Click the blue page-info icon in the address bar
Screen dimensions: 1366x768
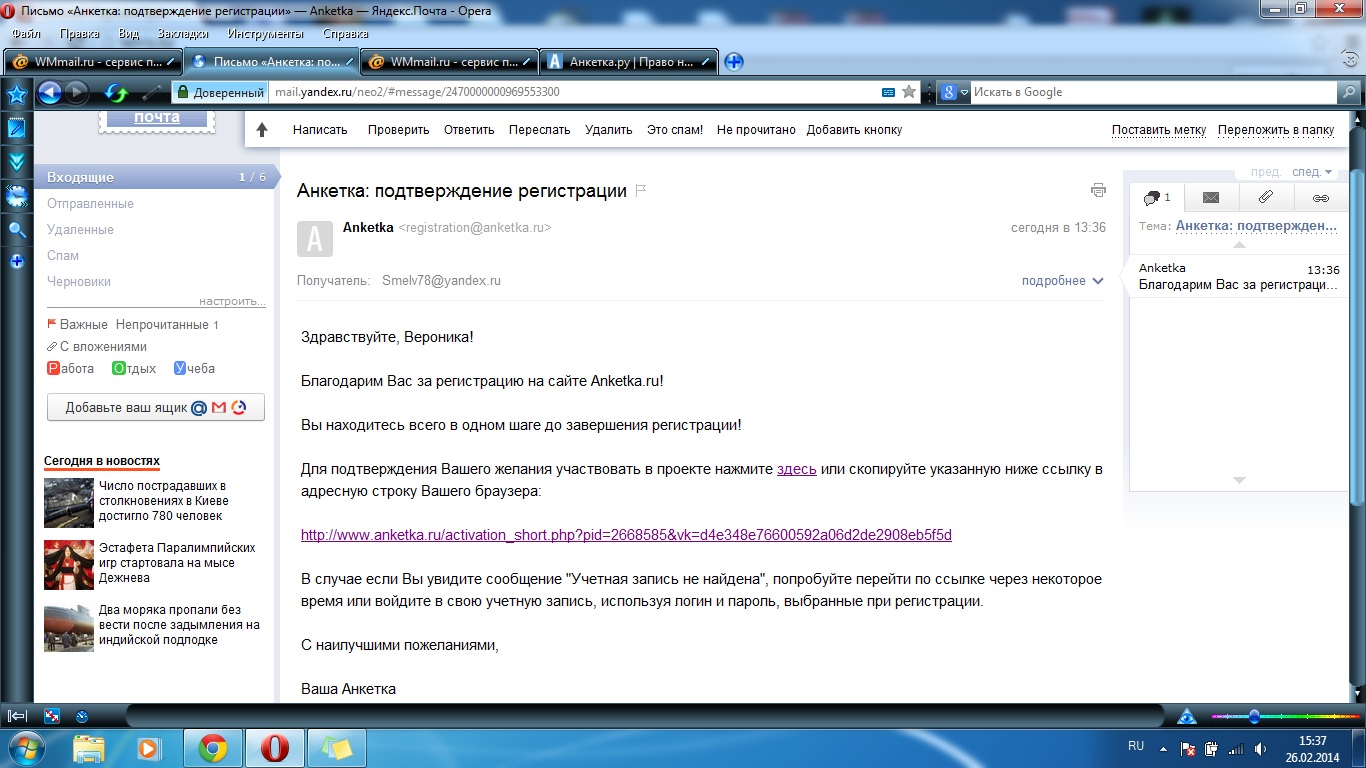[x=888, y=92]
